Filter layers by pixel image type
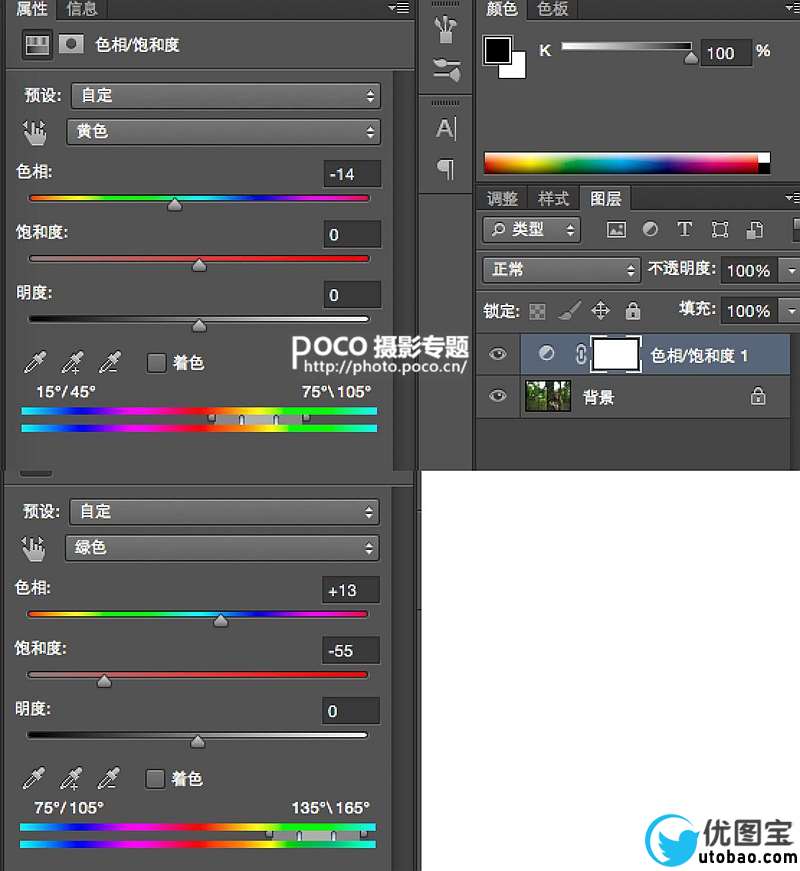Screen dimensions: 800x871 pos(616,229)
